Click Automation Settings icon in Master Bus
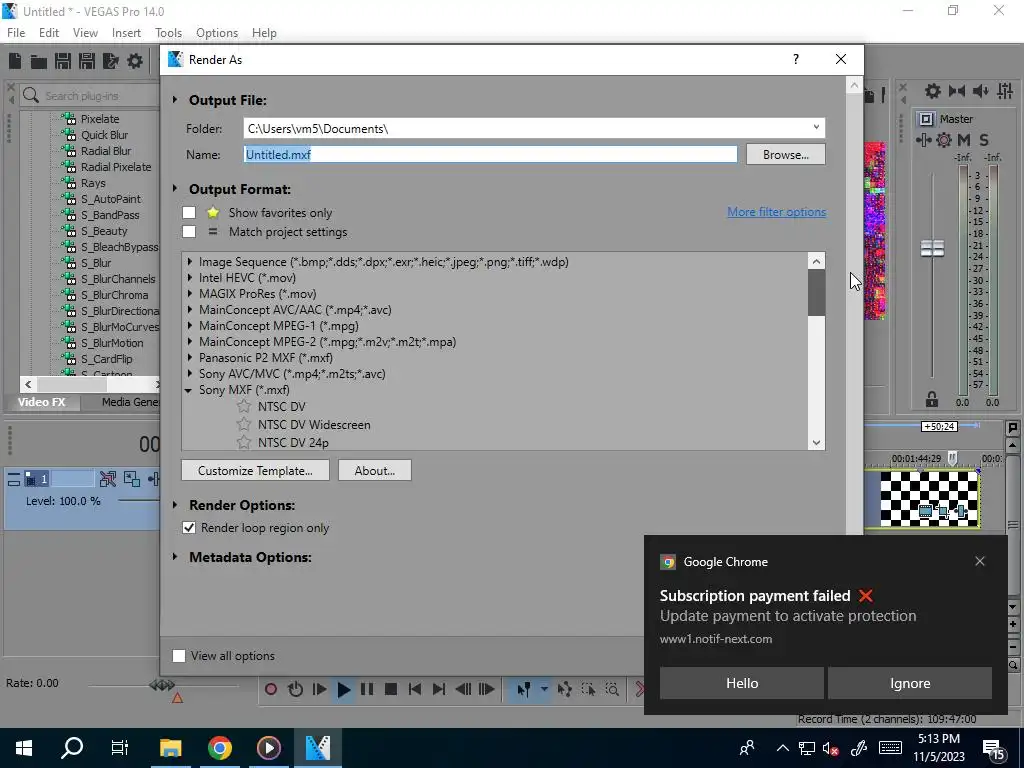The height and width of the screenshot is (768, 1024). (x=923, y=140)
